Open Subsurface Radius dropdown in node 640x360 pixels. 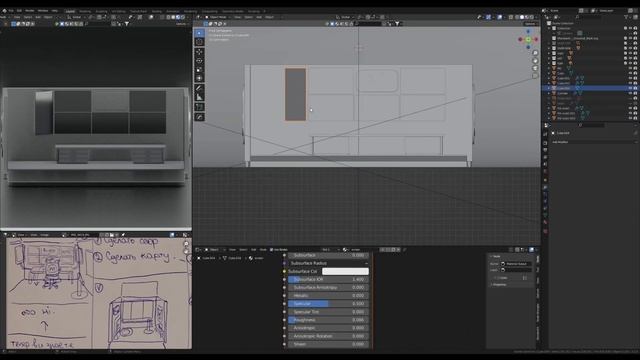[x=329, y=263]
